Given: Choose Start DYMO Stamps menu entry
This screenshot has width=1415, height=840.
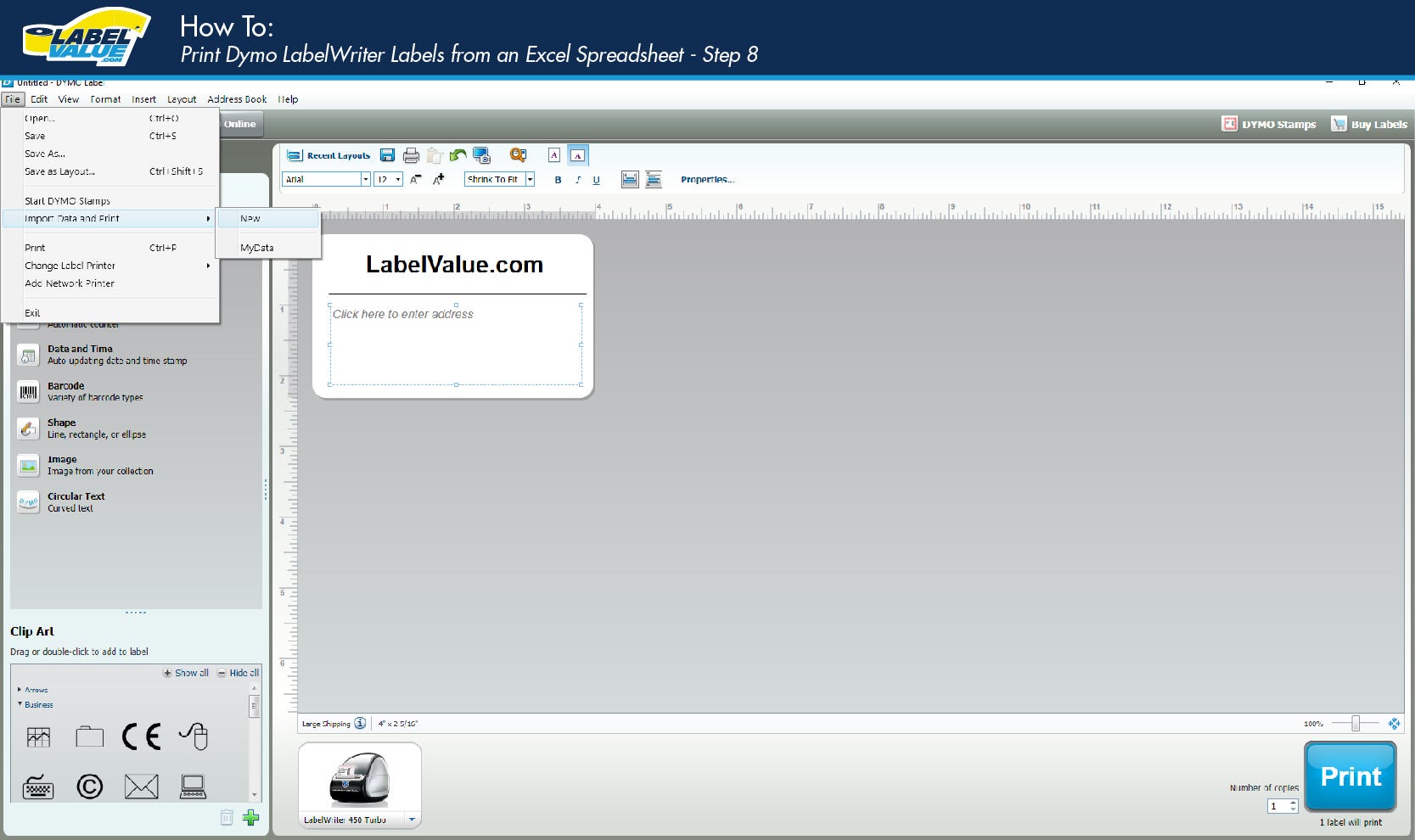Looking at the screenshot, I should point(110,201).
